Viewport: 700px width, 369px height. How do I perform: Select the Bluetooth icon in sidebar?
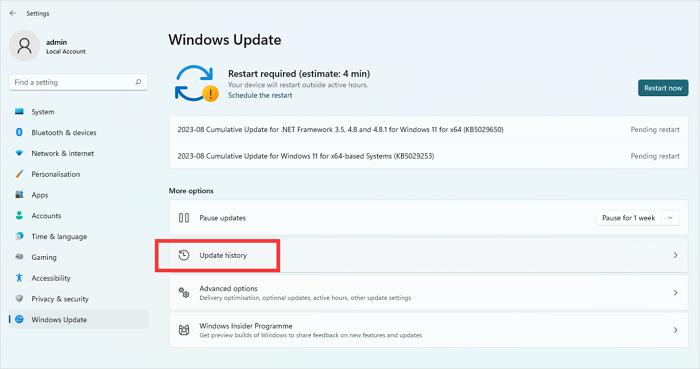click(19, 132)
